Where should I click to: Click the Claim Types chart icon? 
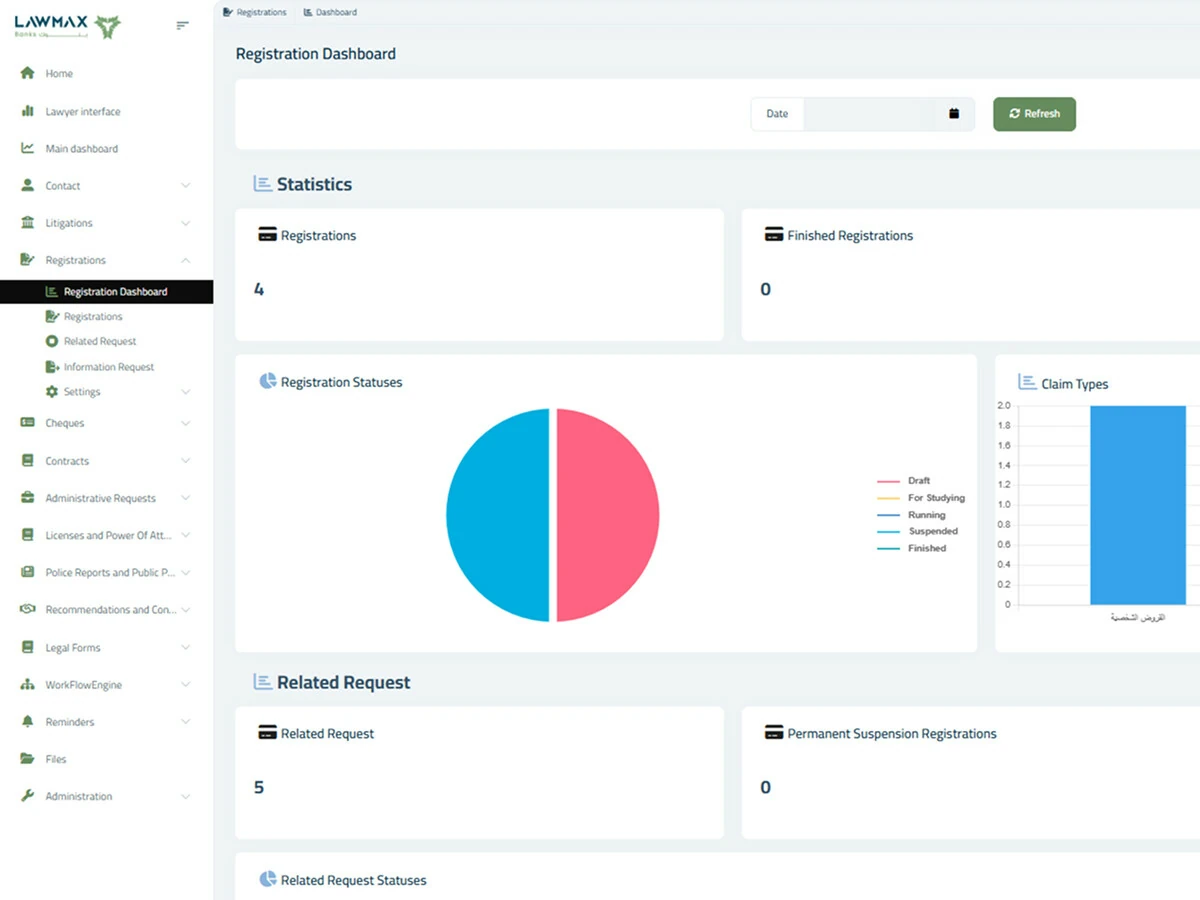pyautogui.click(x=1027, y=382)
